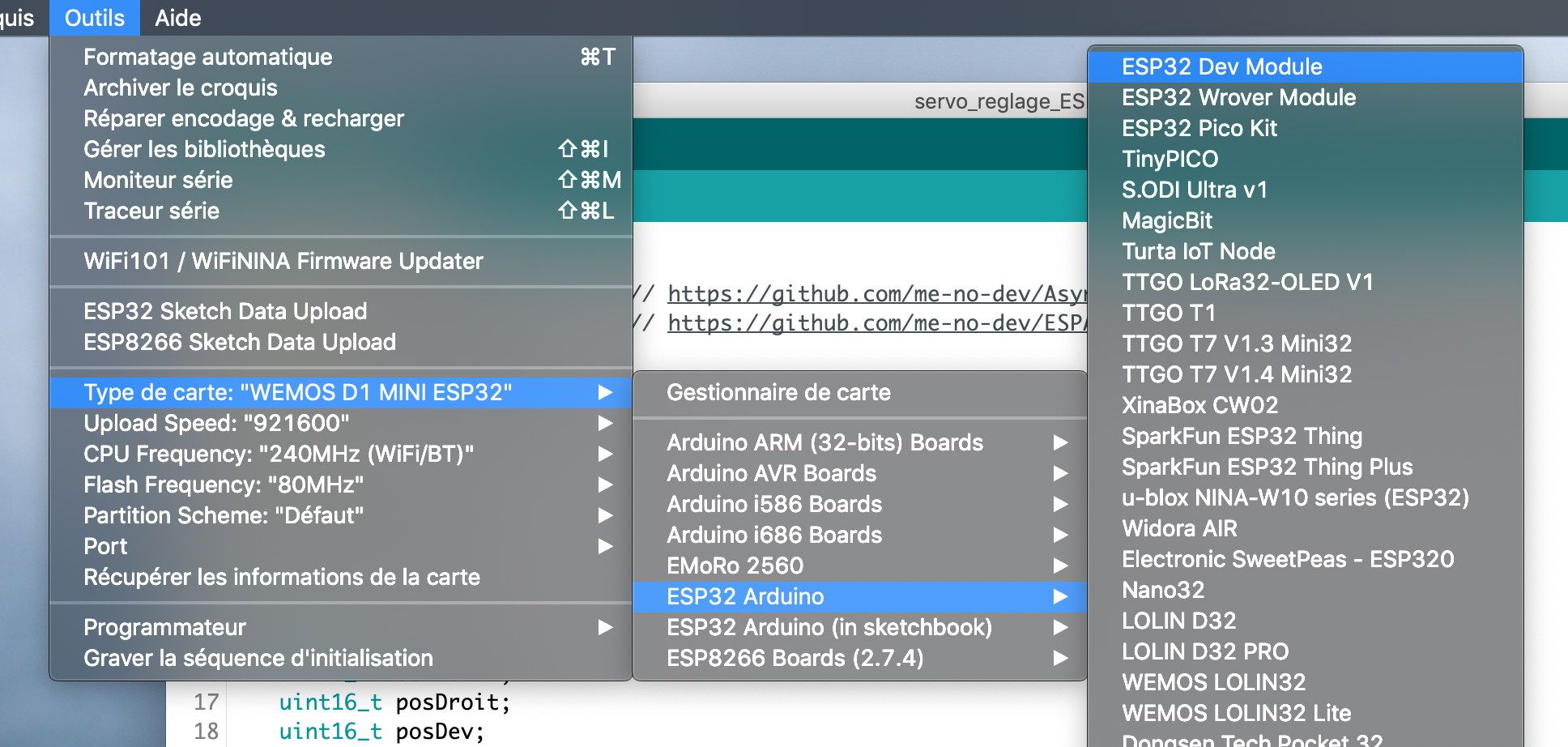This screenshot has width=1568, height=747.
Task: Select Archiver le croquis
Action: point(341,88)
